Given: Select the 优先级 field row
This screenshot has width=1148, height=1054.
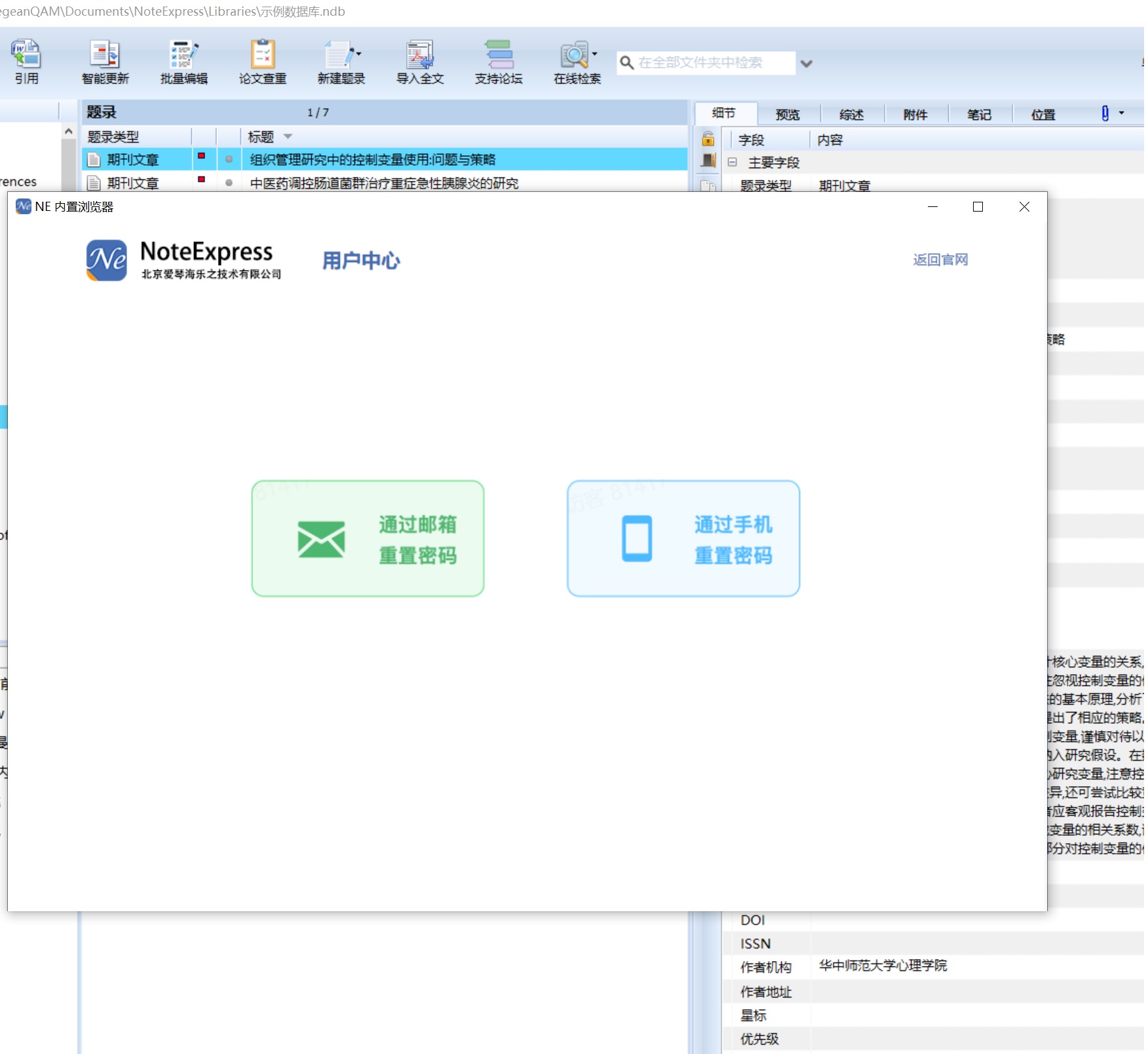Looking at the screenshot, I should (933, 1039).
